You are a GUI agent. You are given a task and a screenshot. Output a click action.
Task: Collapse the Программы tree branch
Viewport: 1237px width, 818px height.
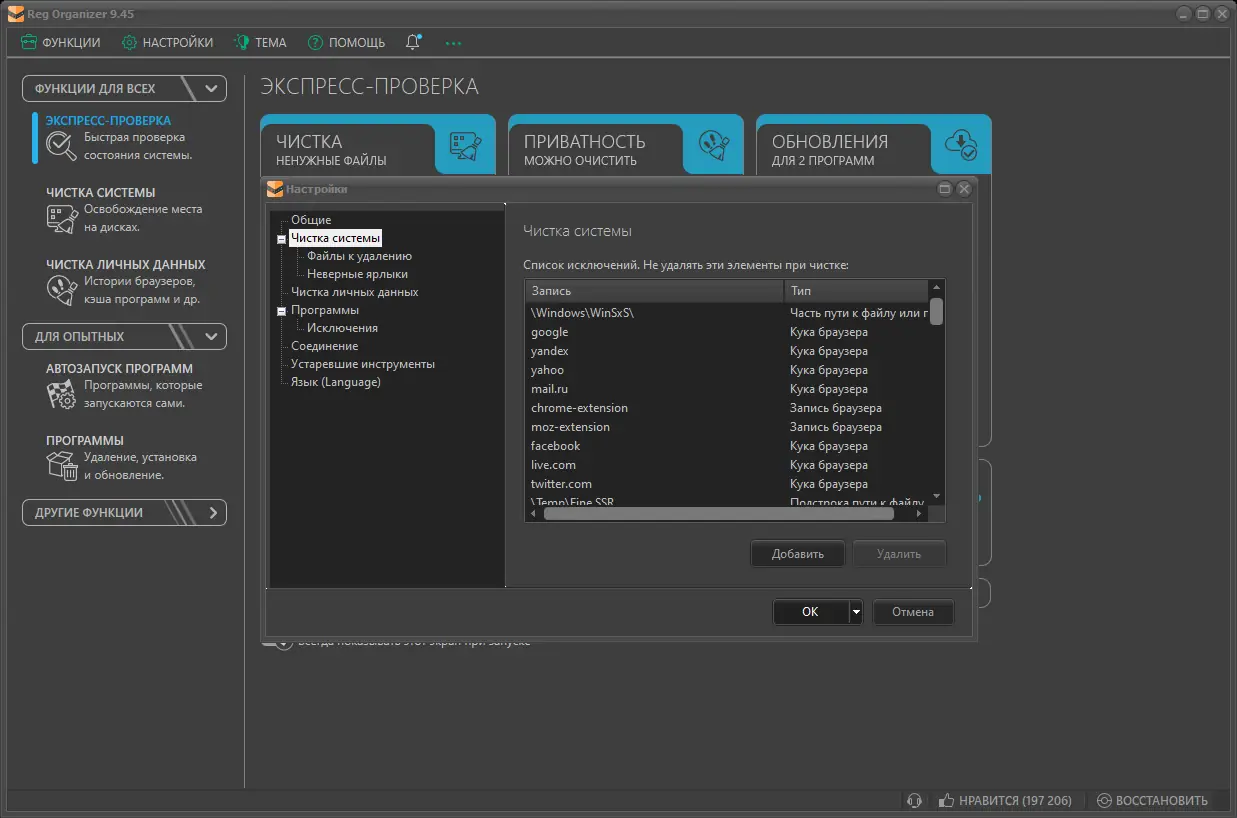click(x=281, y=309)
